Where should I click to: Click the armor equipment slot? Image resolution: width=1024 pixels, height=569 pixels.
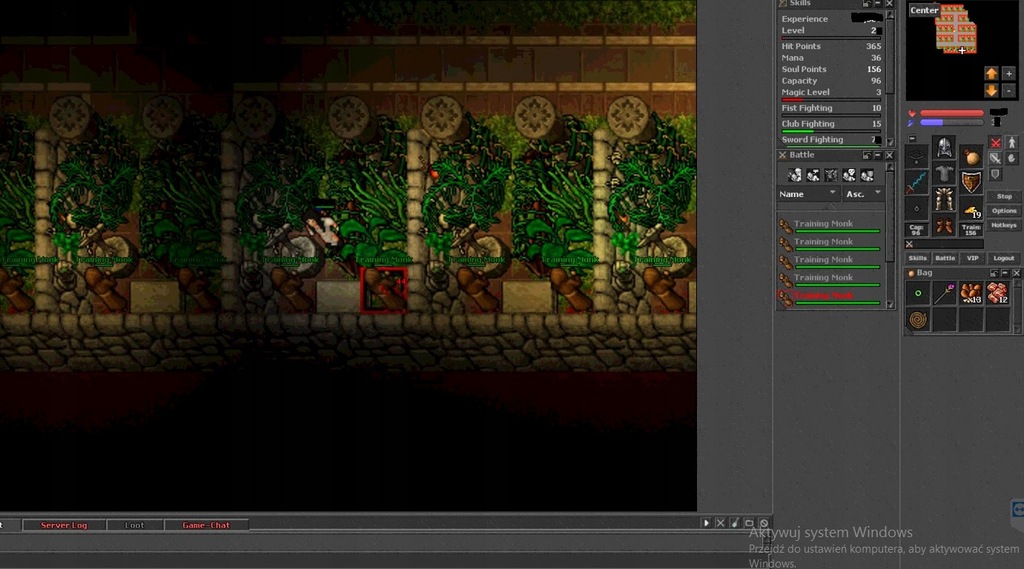pos(944,174)
